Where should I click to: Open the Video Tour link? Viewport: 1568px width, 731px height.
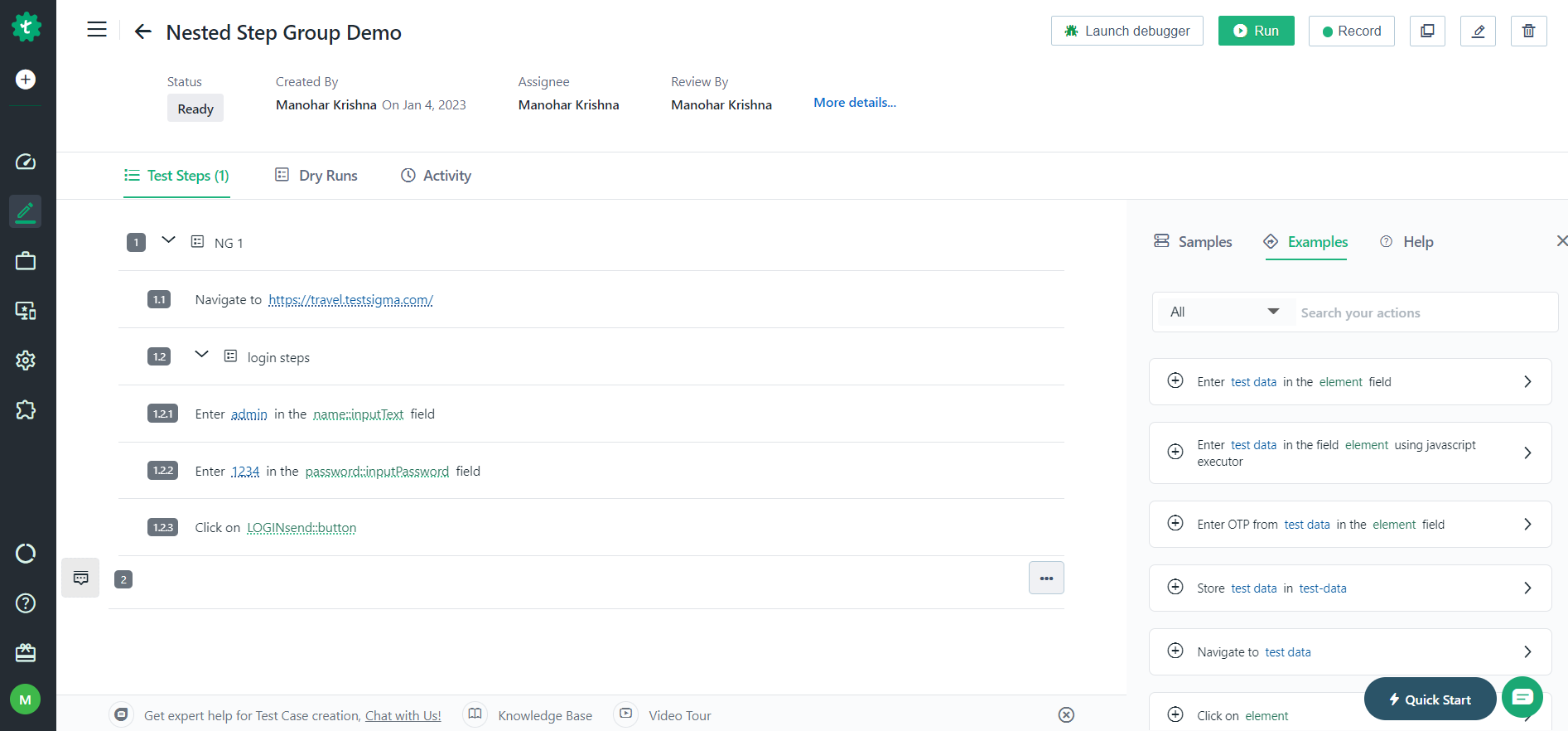pos(680,715)
